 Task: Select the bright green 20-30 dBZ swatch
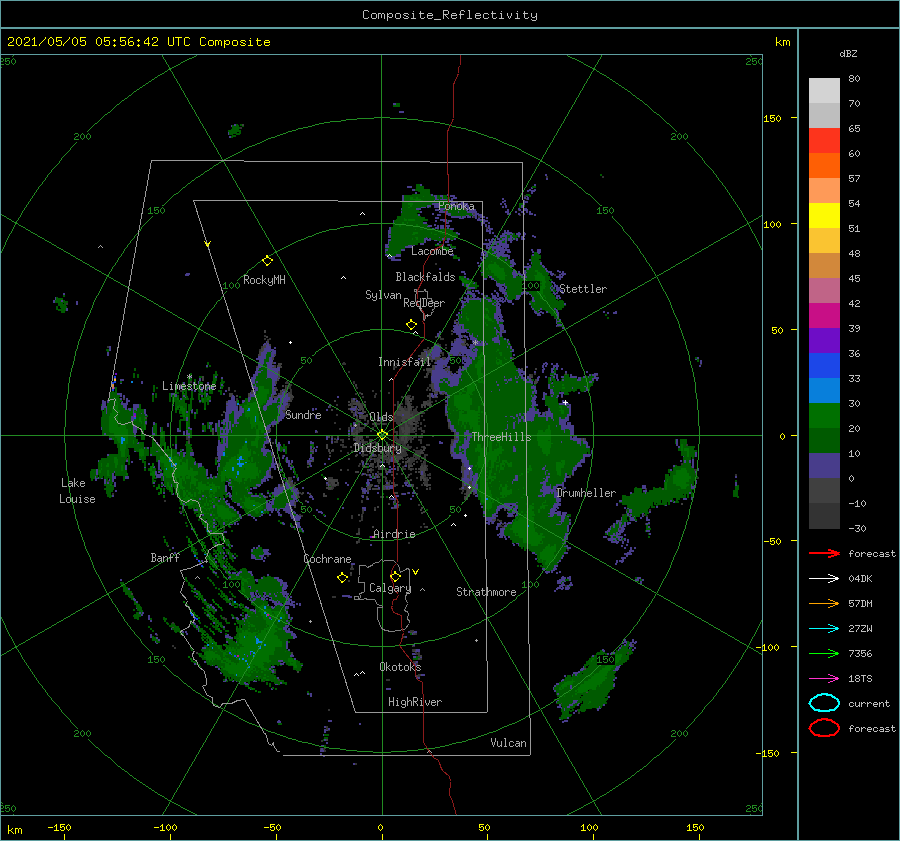click(x=824, y=416)
